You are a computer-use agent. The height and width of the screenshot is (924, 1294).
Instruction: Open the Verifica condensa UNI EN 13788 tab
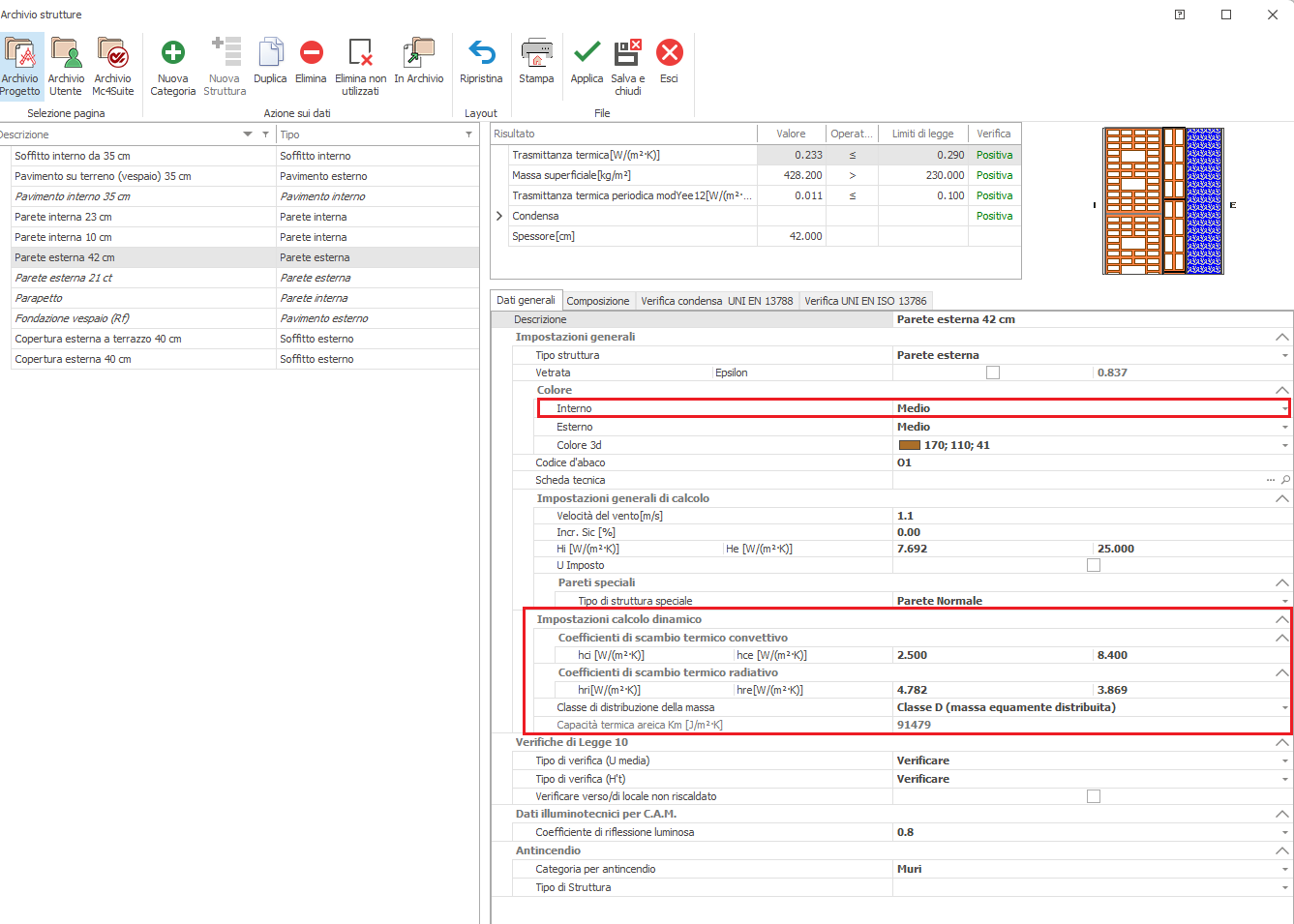pos(716,301)
